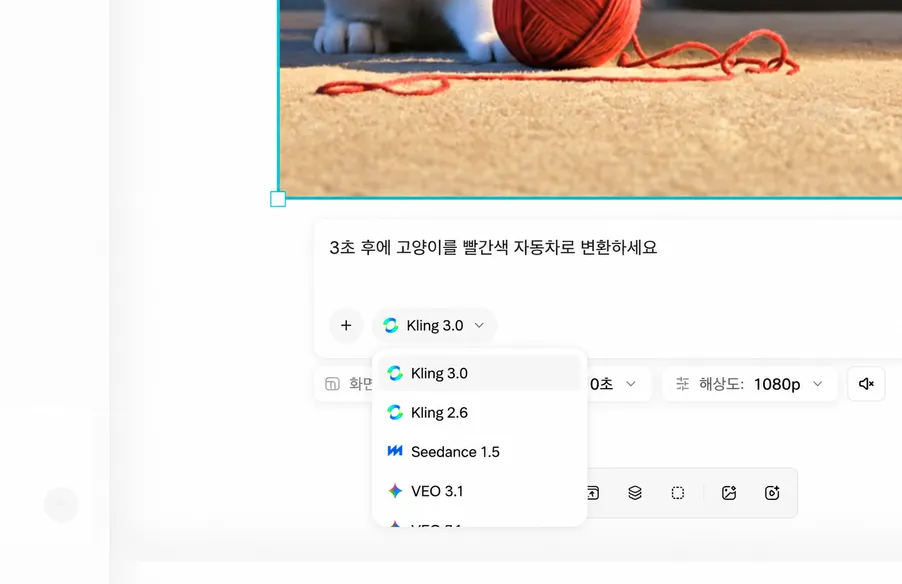The width and height of the screenshot is (902, 584).
Task: Click the Kling logo icon in selector
Action: pyautogui.click(x=391, y=326)
